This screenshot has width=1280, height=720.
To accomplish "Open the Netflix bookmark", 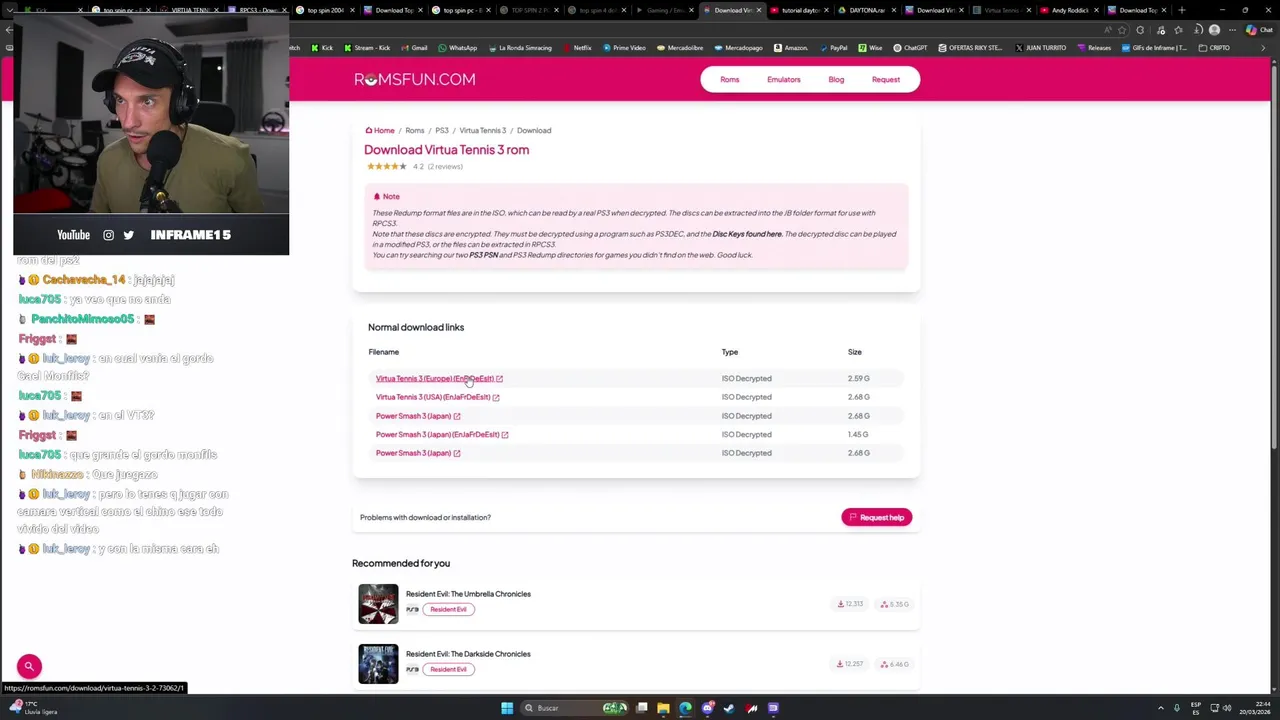I will click(577, 48).
